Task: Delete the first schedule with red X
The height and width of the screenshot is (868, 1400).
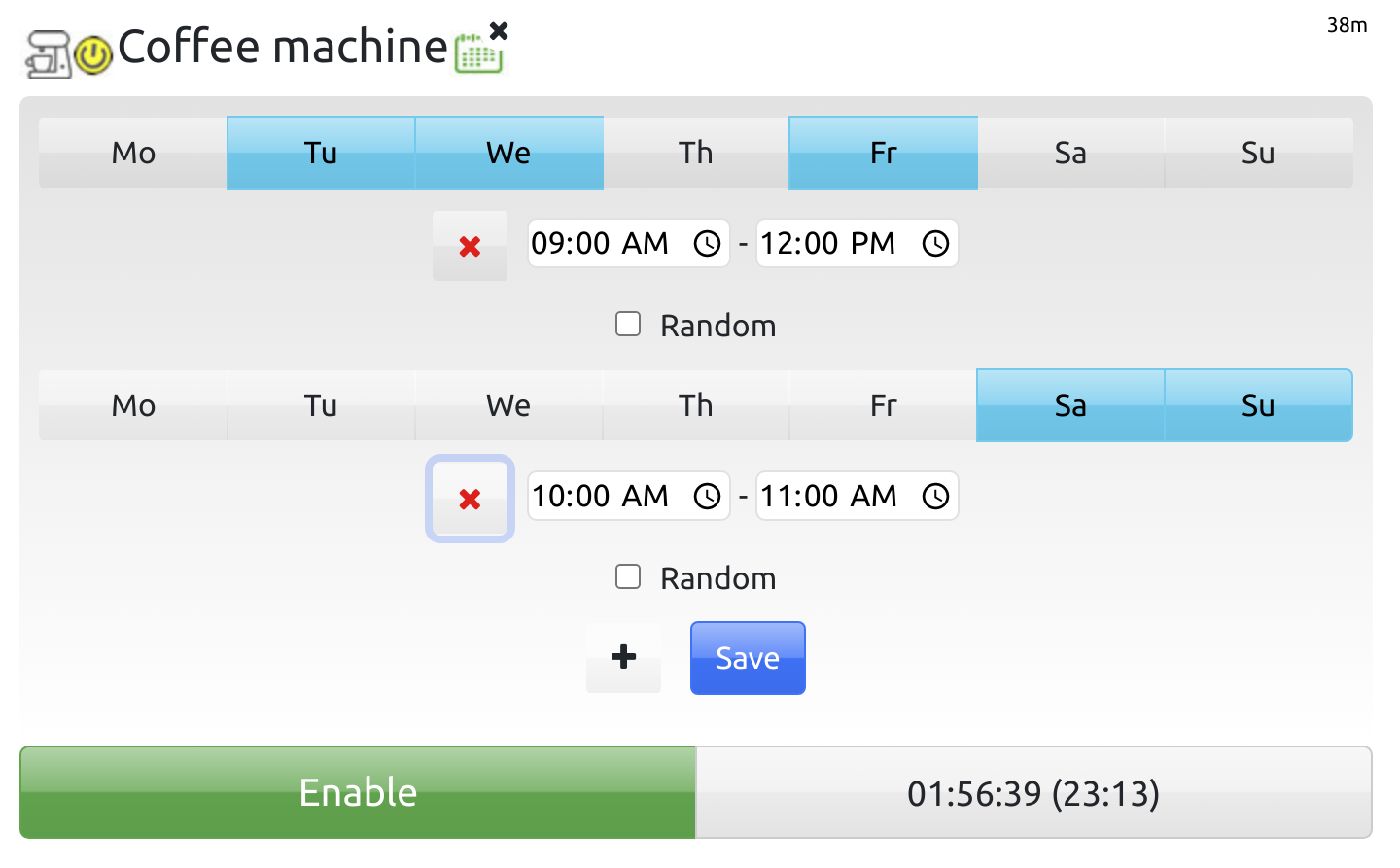Action: pyautogui.click(x=470, y=246)
